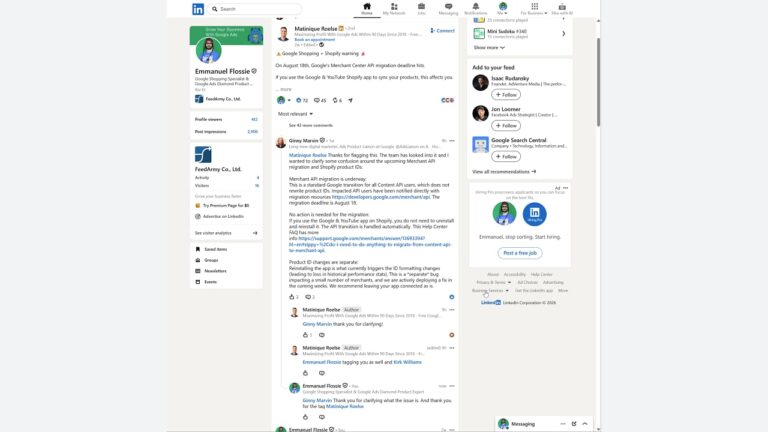
Task: Click Try Premium Page offer
Action: coord(222,206)
